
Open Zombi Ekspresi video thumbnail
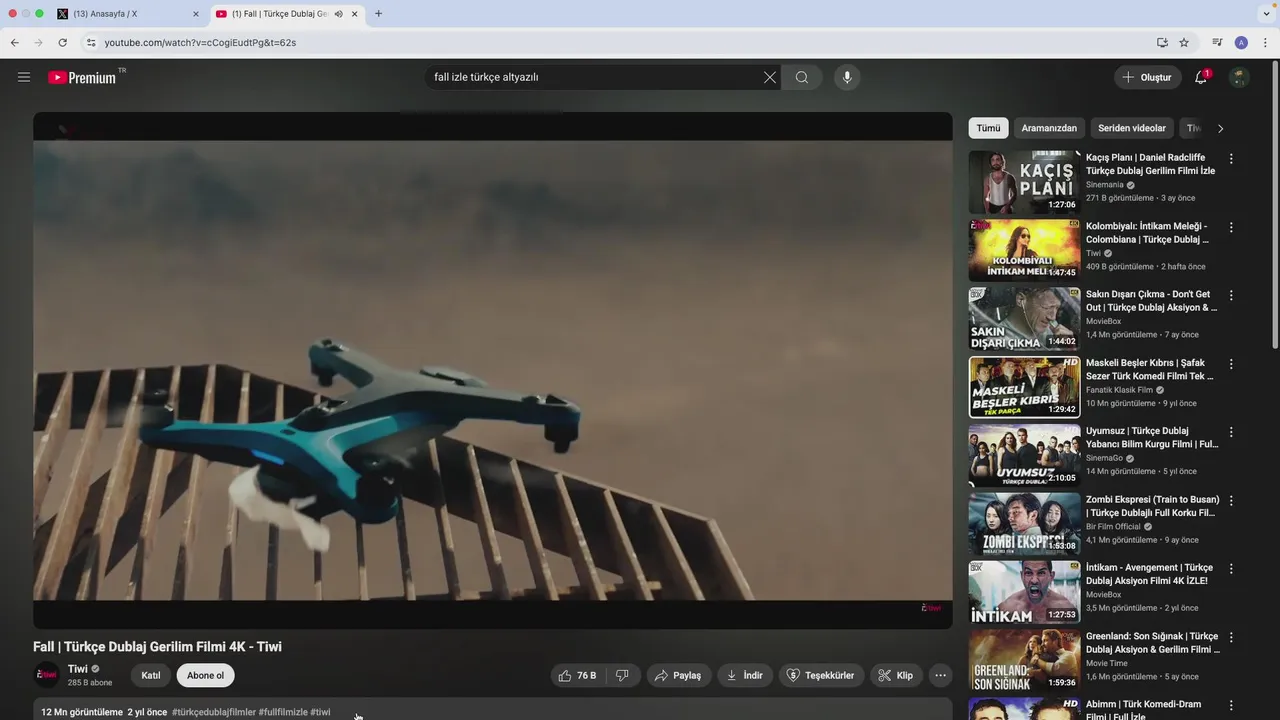pyautogui.click(x=1024, y=523)
